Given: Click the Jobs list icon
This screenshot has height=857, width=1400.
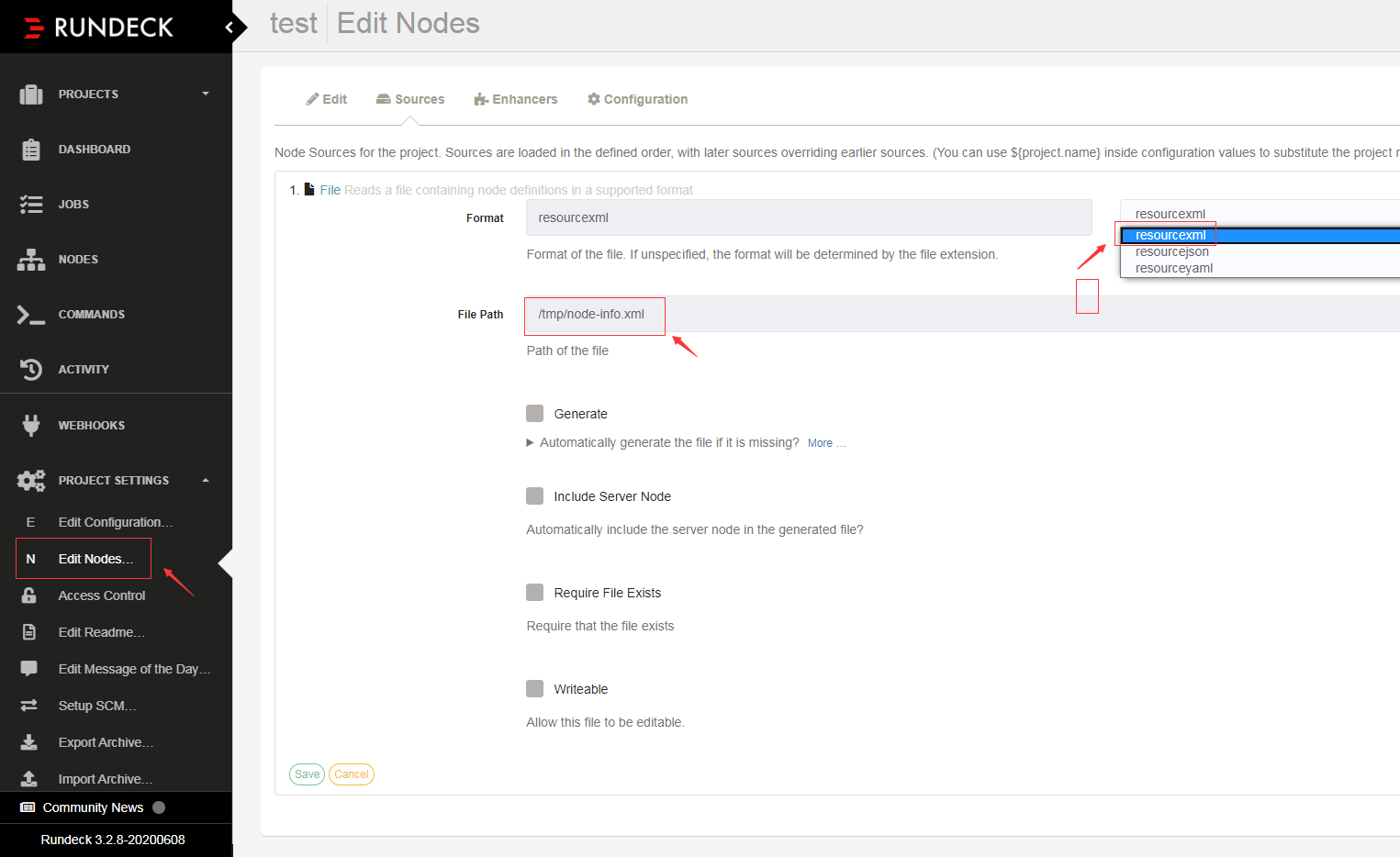Looking at the screenshot, I should [x=31, y=204].
